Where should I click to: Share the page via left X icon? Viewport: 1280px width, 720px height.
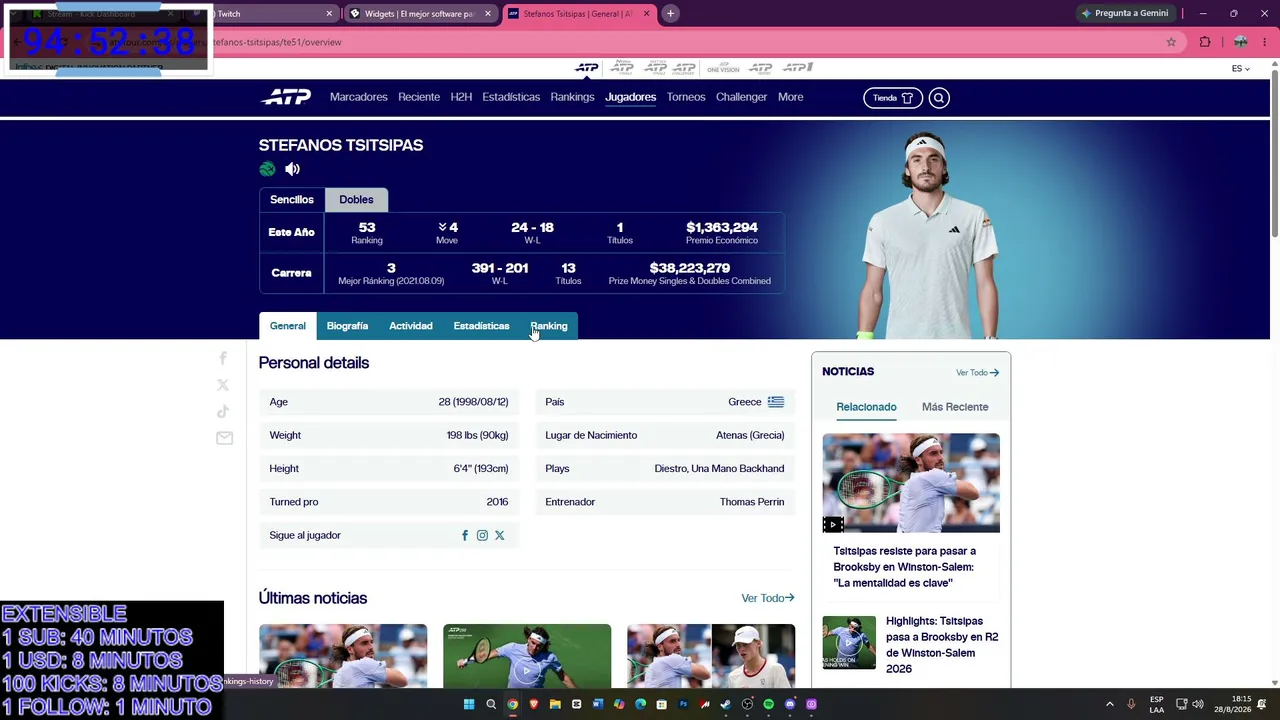tap(223, 385)
